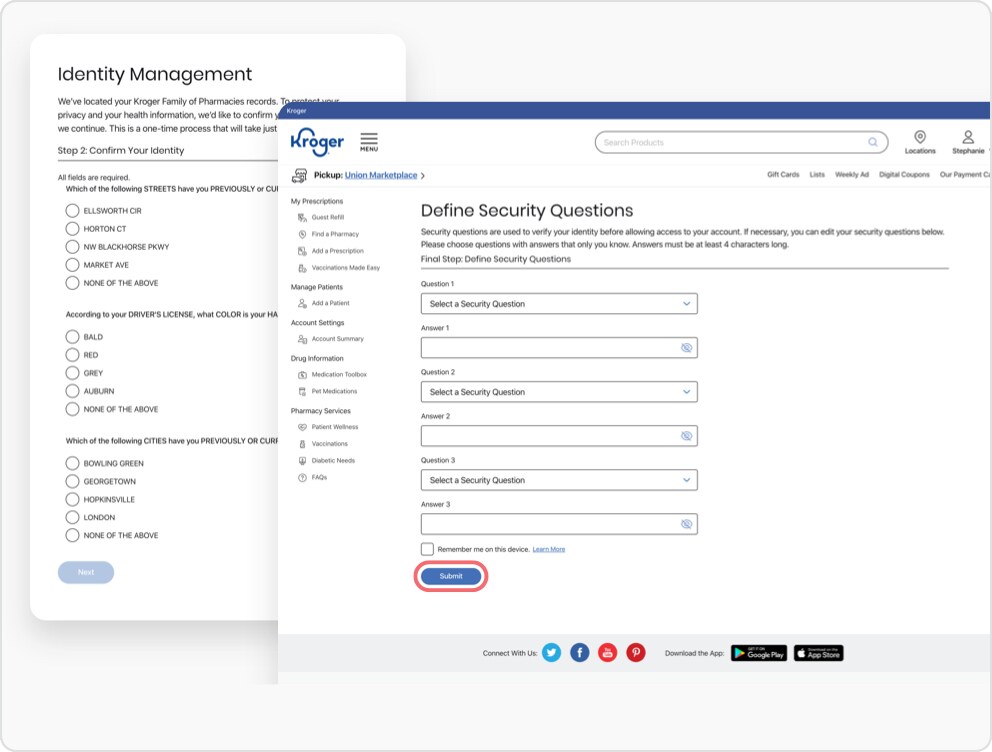Toggle visibility eye for Answer 1
The image size is (992, 752).
(x=686, y=348)
